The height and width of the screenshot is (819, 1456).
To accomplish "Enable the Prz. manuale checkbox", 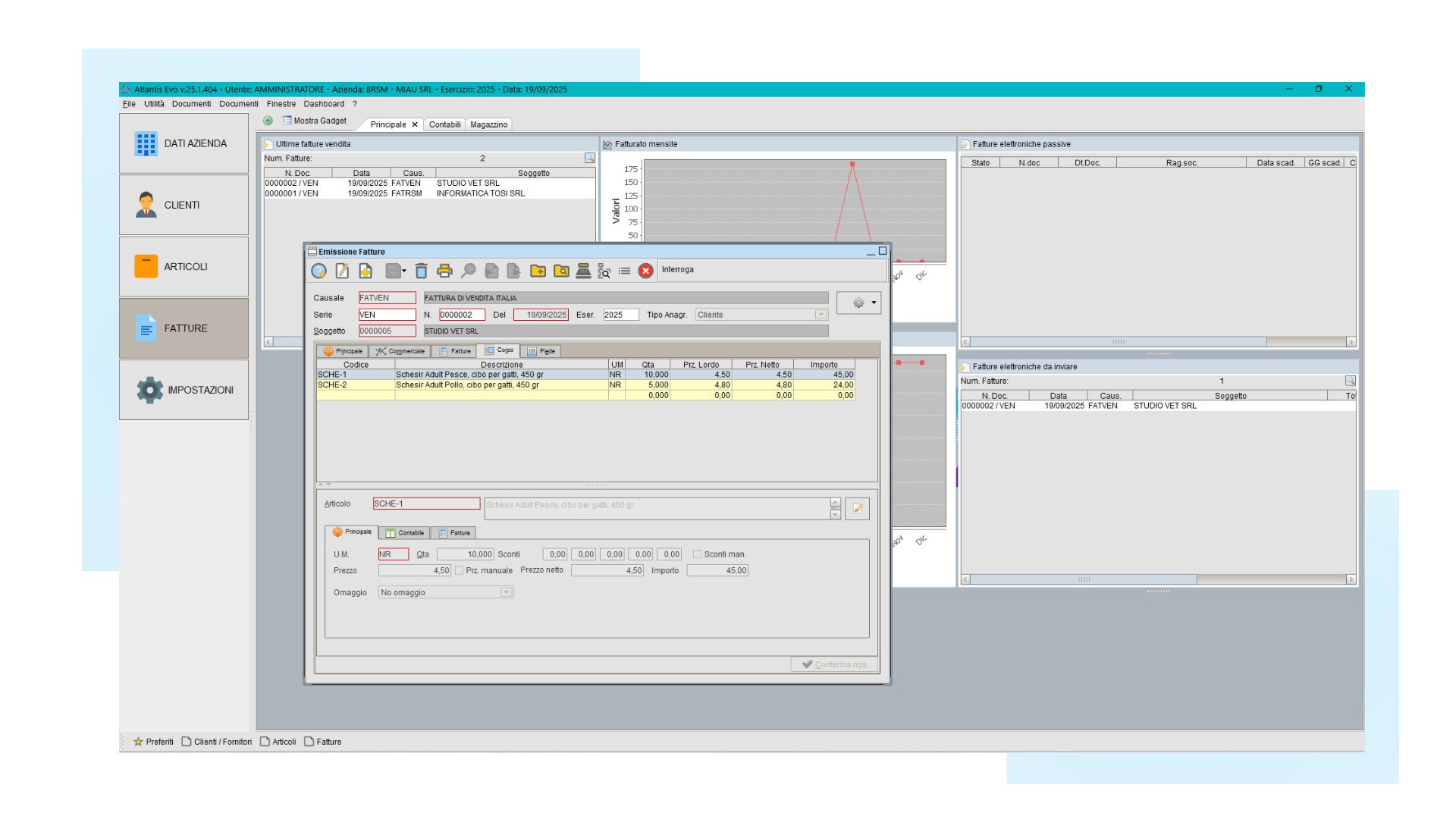I will 460,570.
